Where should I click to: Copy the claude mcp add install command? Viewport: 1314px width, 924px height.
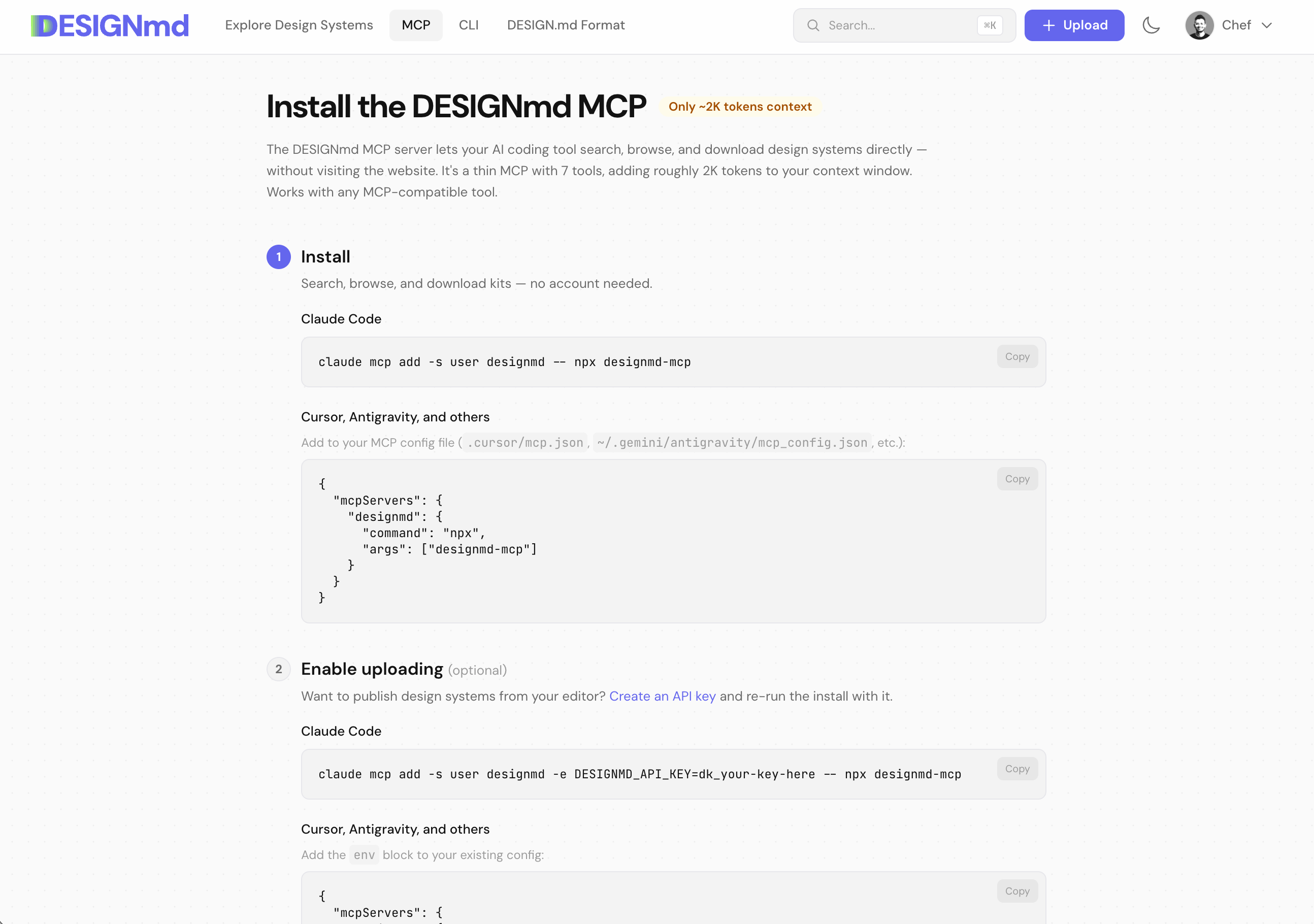(x=1017, y=356)
